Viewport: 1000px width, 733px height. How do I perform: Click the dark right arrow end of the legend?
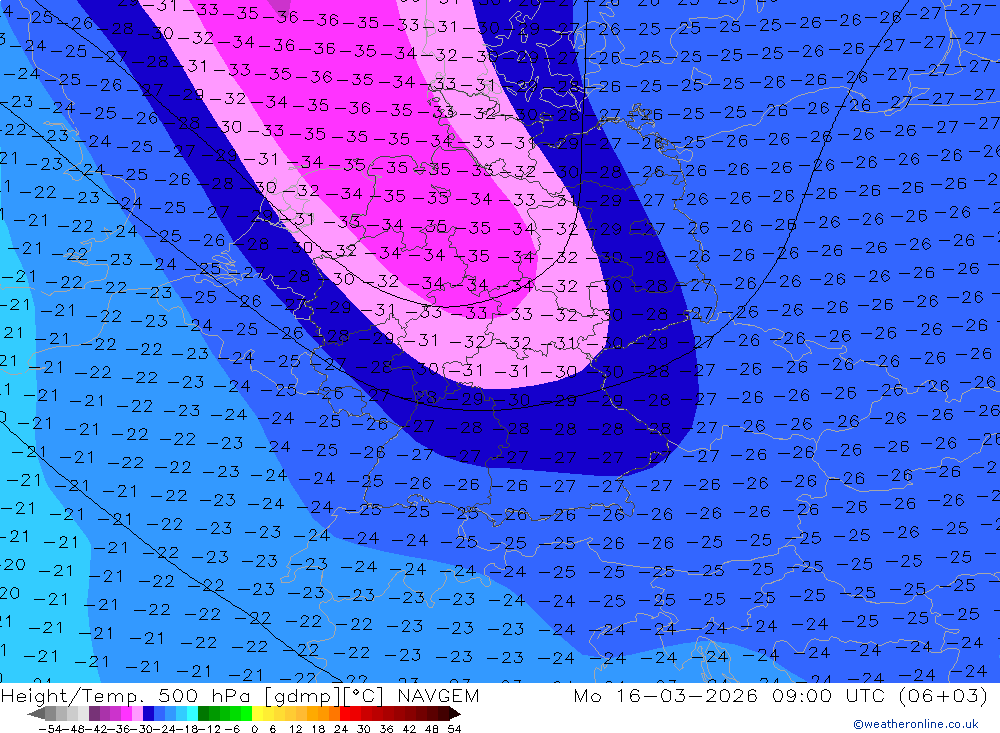[x=455, y=714]
